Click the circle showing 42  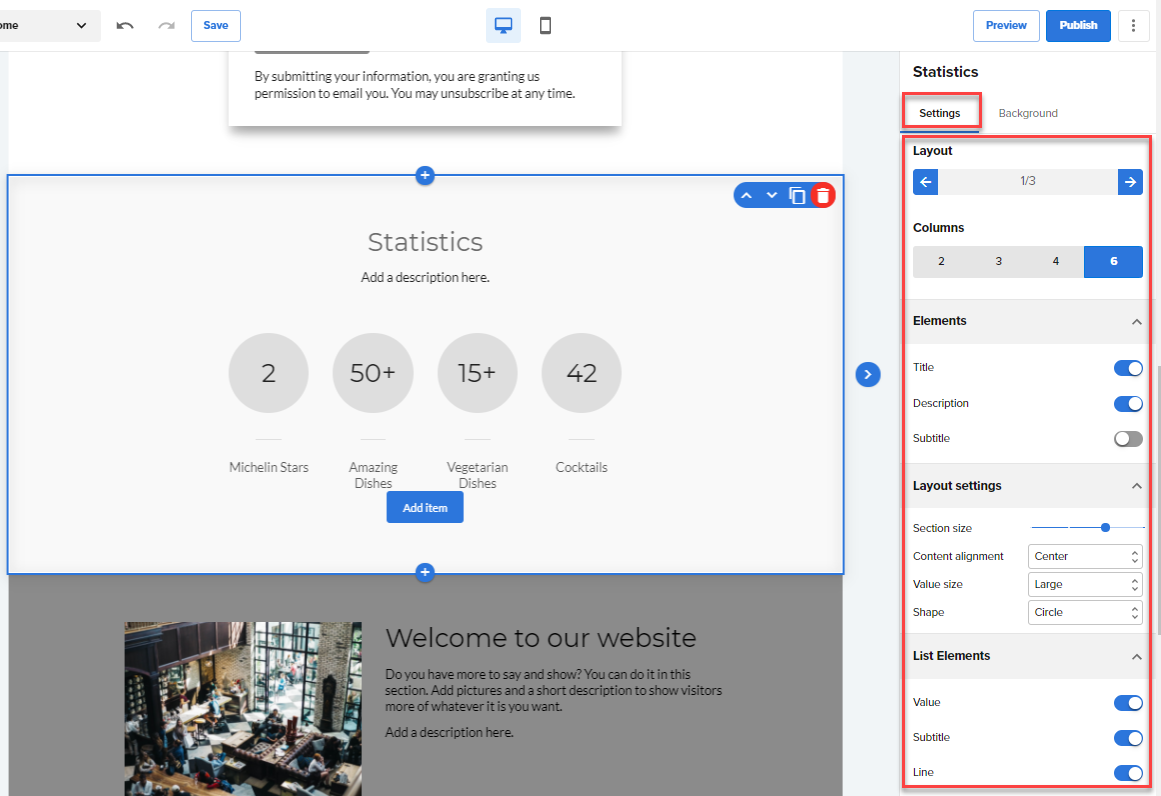(581, 373)
